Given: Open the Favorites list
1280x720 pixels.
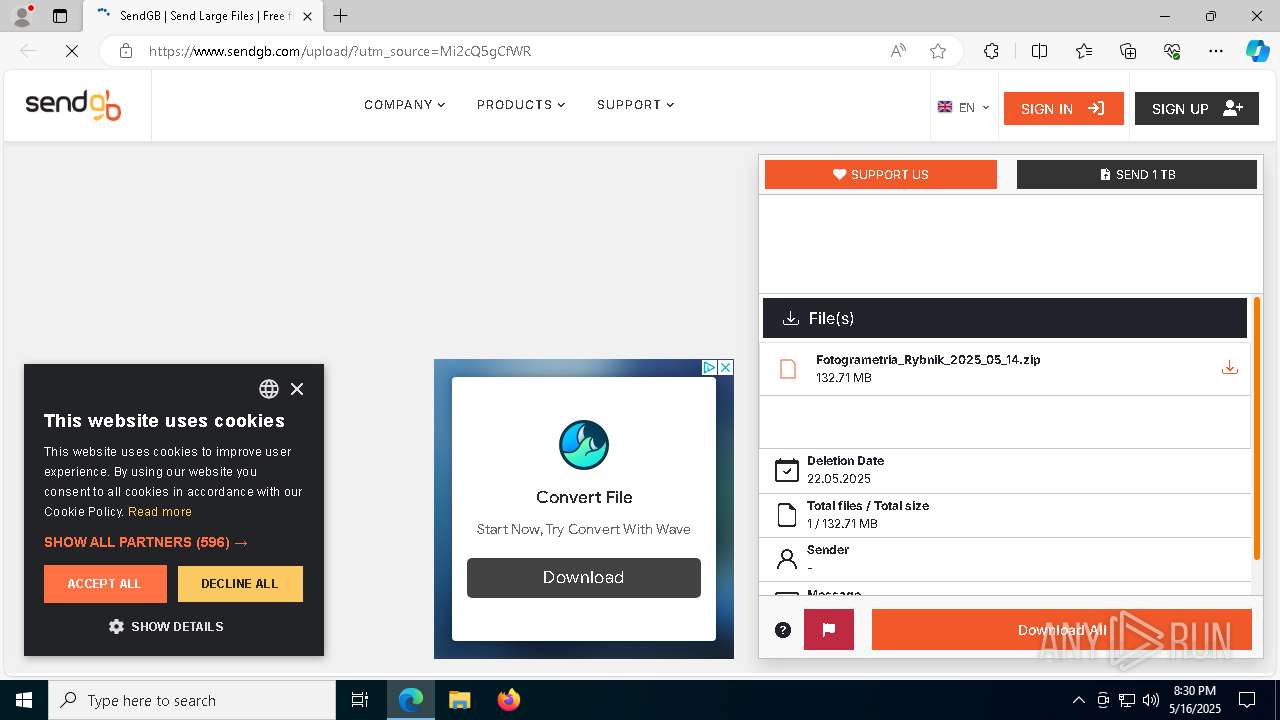Looking at the screenshot, I should tap(1084, 51).
